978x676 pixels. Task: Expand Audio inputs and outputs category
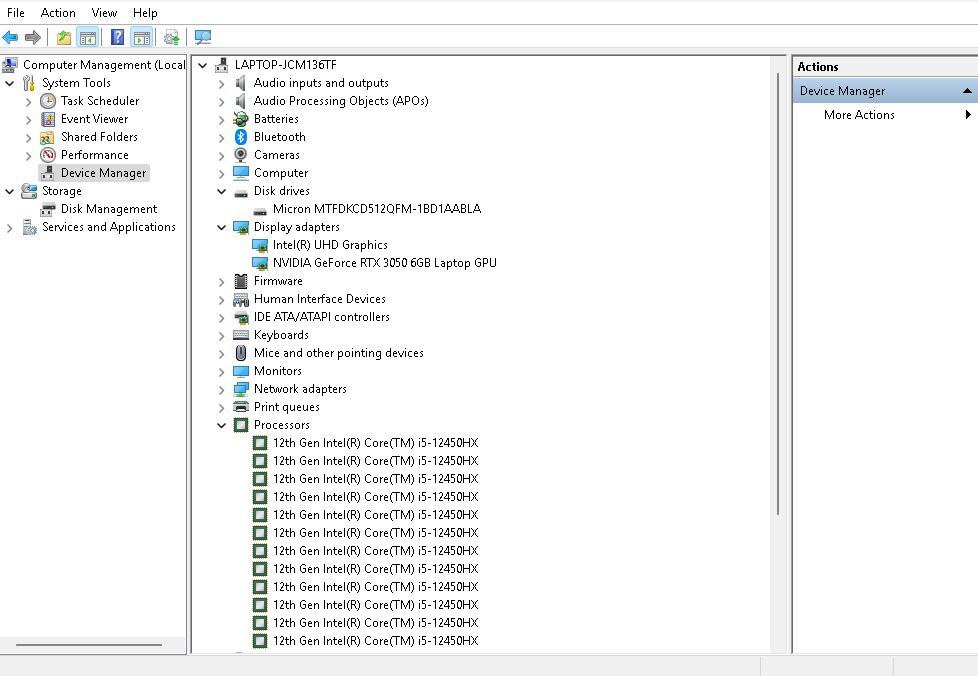click(x=221, y=84)
